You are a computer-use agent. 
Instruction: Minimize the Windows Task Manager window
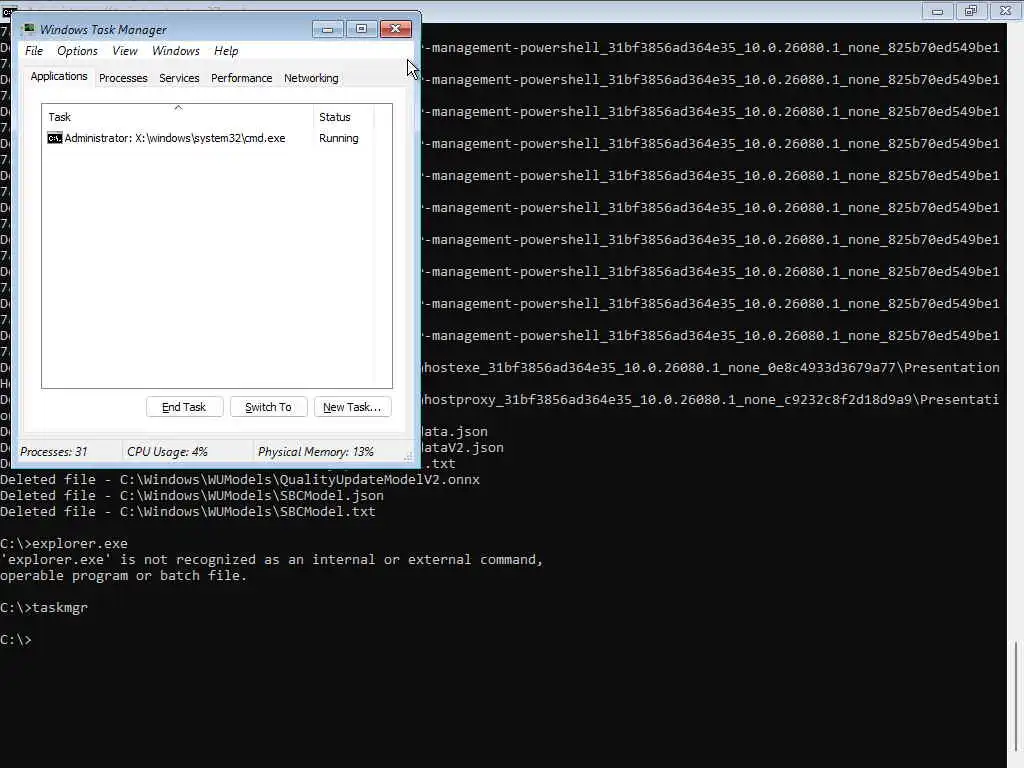[x=327, y=29]
